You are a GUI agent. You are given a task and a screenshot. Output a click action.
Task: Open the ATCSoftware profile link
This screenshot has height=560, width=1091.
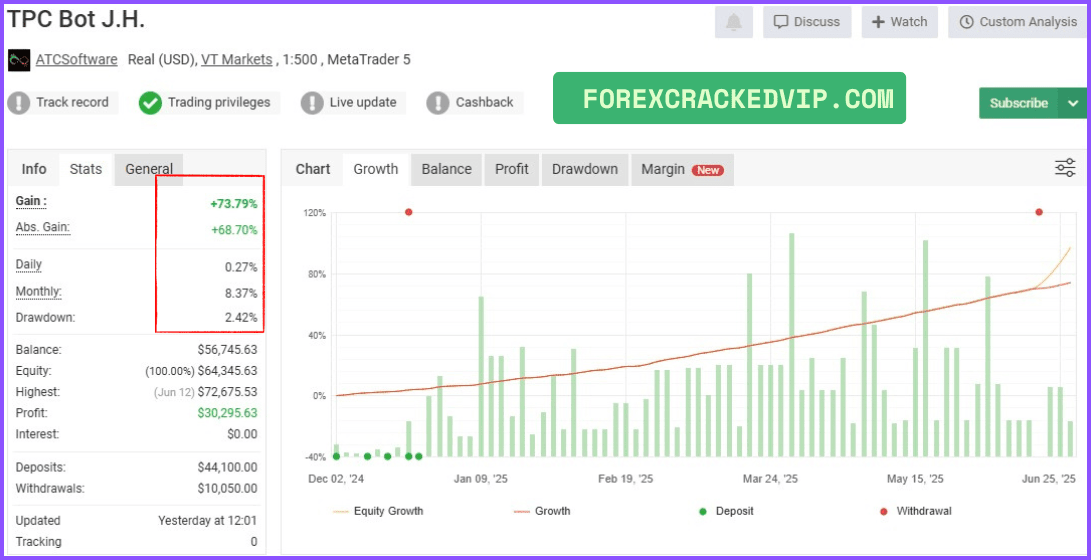tap(77, 60)
